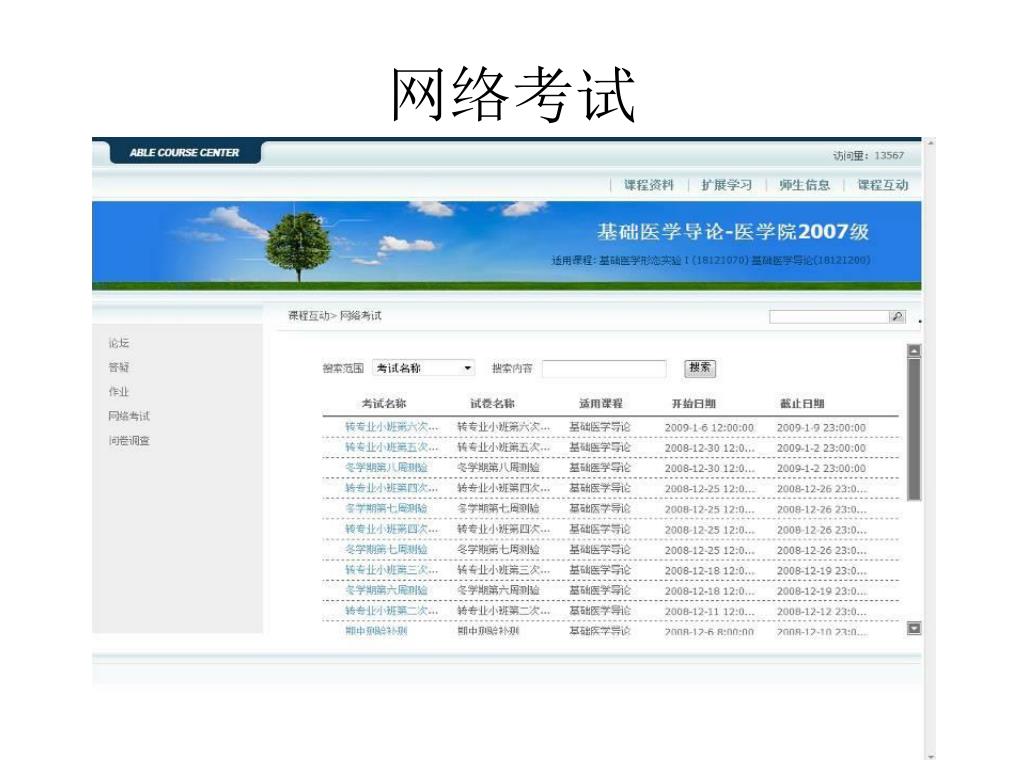1024x768 pixels.
Task: Open the exam link 转专业小班第五次...
Action: (391, 447)
